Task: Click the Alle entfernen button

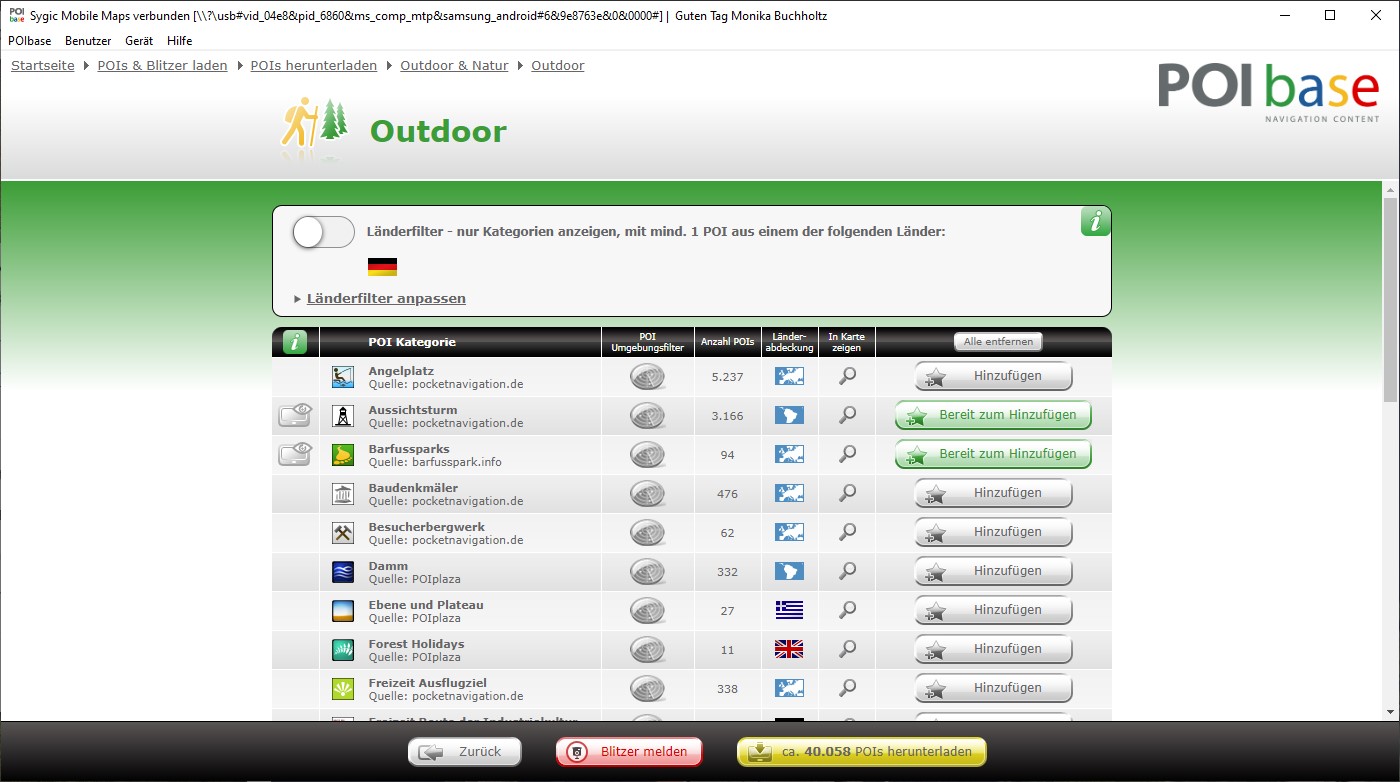Action: (997, 342)
